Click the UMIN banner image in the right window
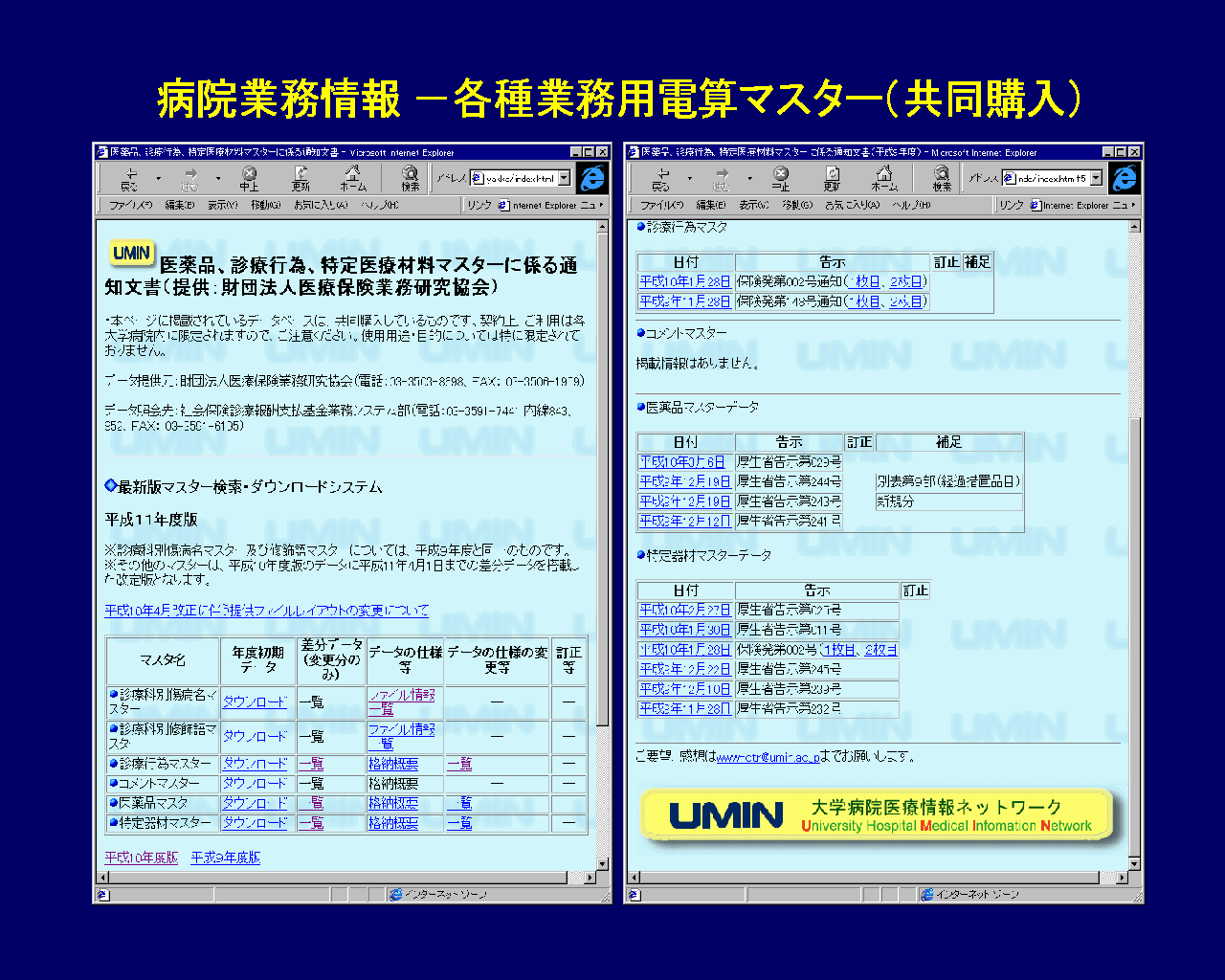 point(877,815)
